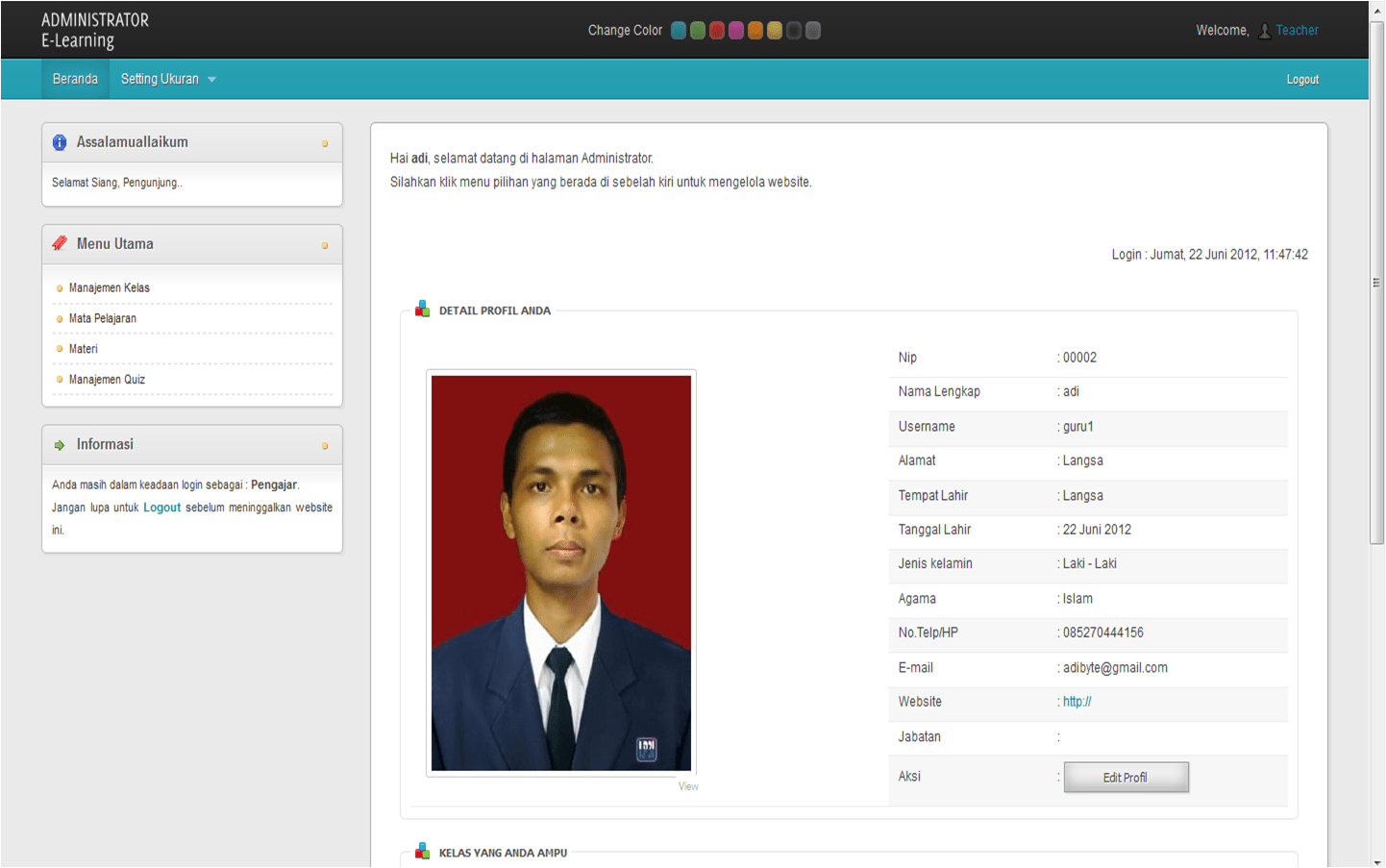This screenshot has height=868, width=1386.
Task: Open Mata Pelajaran from Menu Utama
Action: (103, 318)
